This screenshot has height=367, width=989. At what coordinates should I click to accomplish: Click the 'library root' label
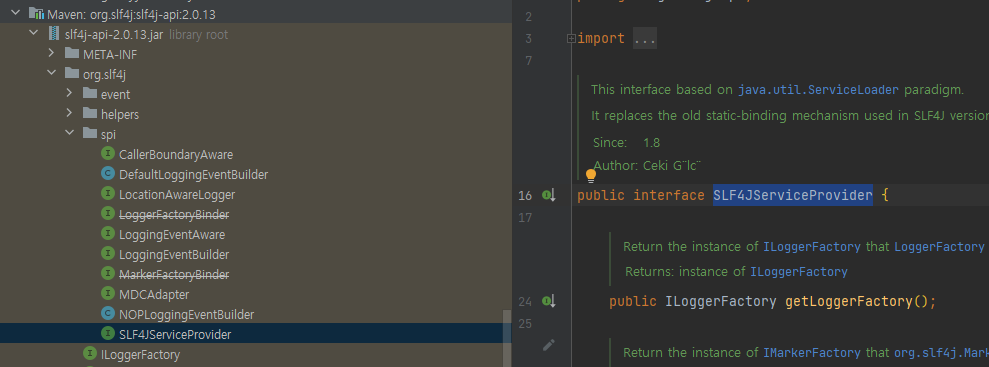click(199, 34)
